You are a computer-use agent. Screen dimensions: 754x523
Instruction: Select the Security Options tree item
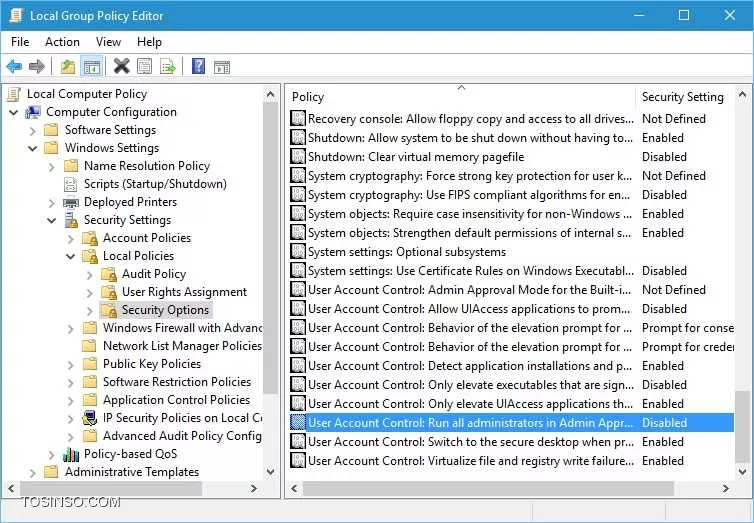coord(165,310)
